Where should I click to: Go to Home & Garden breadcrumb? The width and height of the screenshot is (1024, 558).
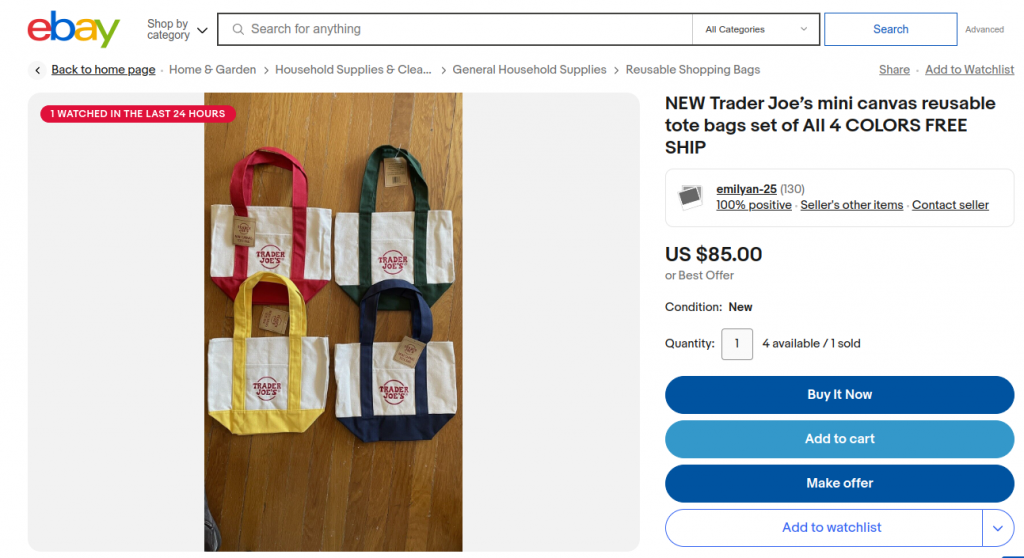212,70
